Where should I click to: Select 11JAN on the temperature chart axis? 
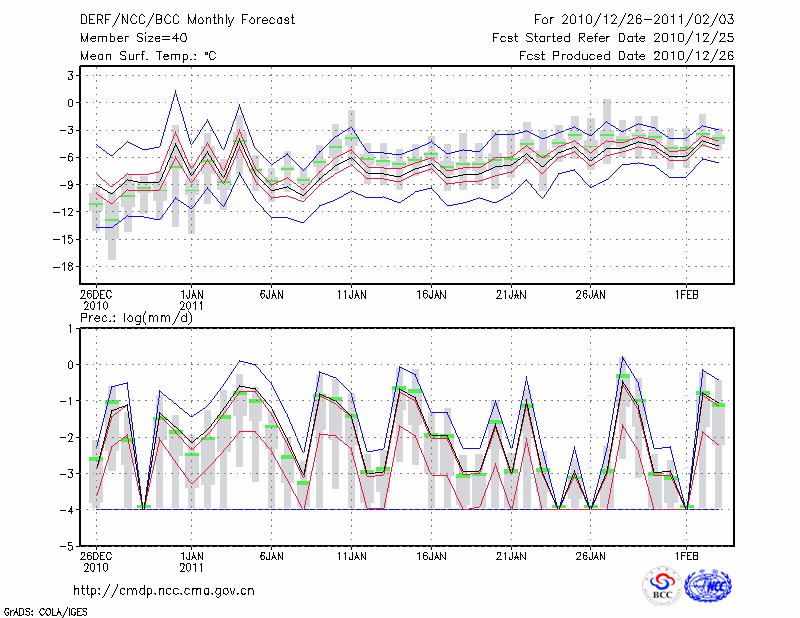(350, 296)
